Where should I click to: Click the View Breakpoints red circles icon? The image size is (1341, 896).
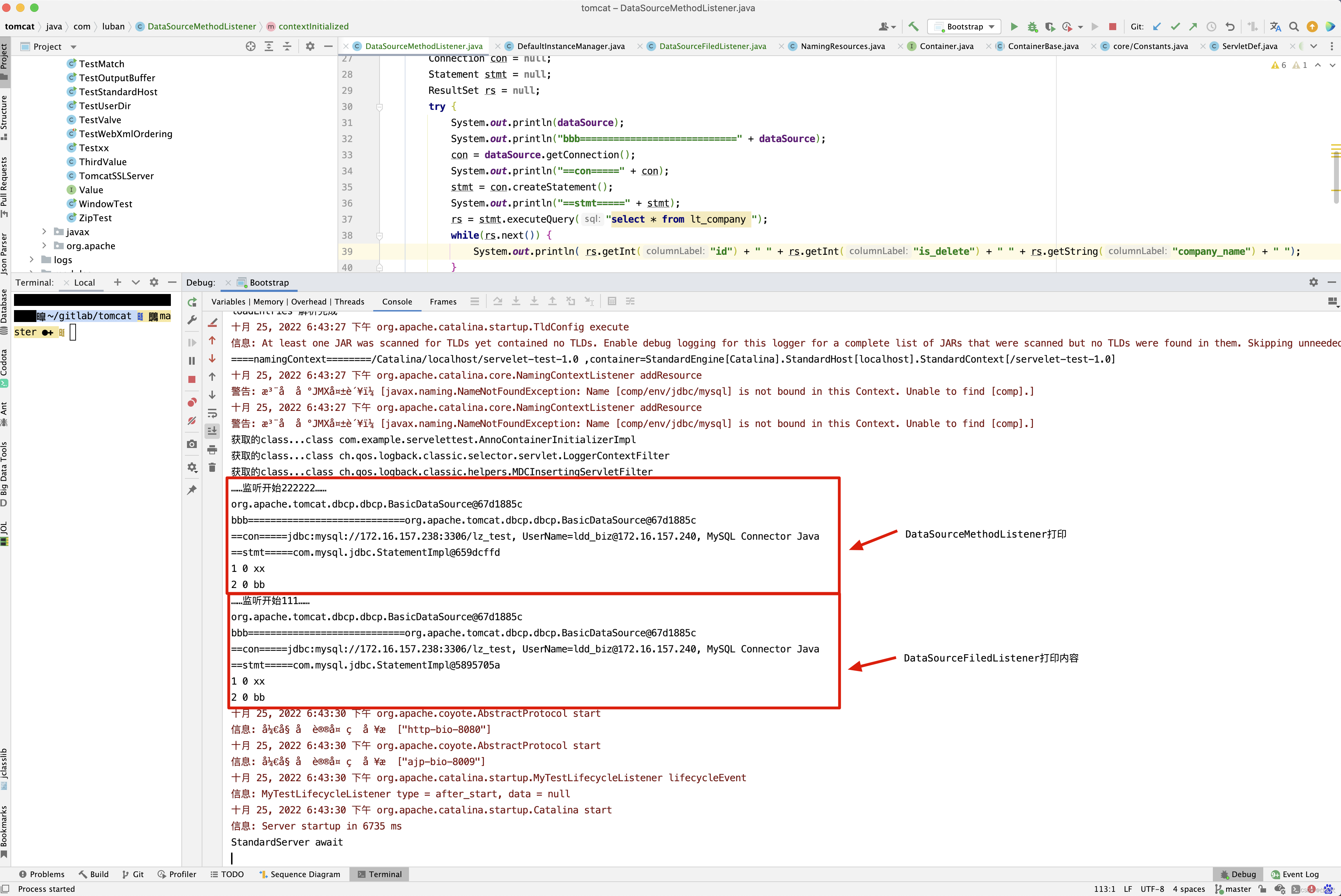tap(192, 402)
